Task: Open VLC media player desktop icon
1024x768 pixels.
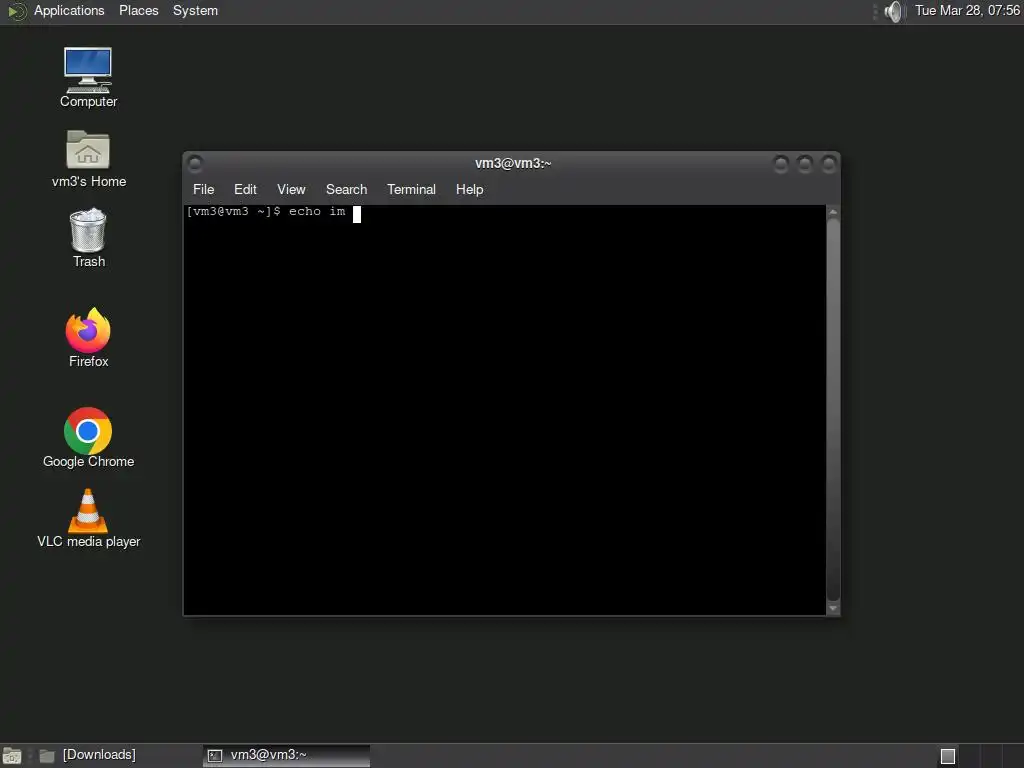Action: pos(88,518)
